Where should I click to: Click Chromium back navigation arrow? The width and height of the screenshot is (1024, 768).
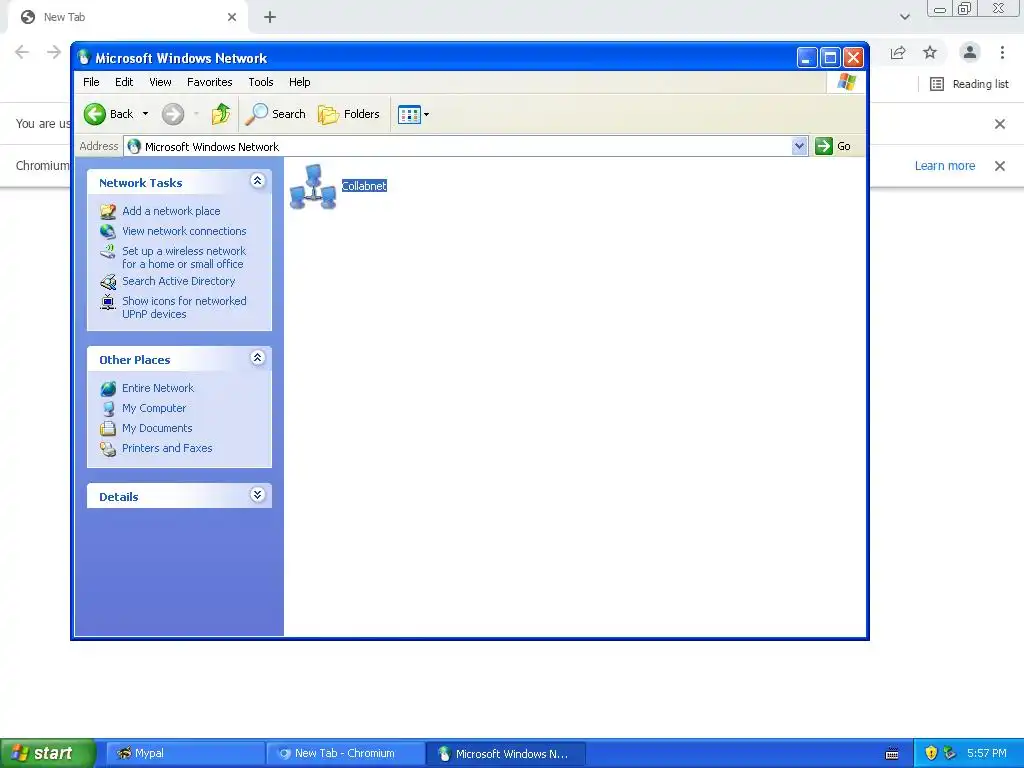[x=22, y=52]
